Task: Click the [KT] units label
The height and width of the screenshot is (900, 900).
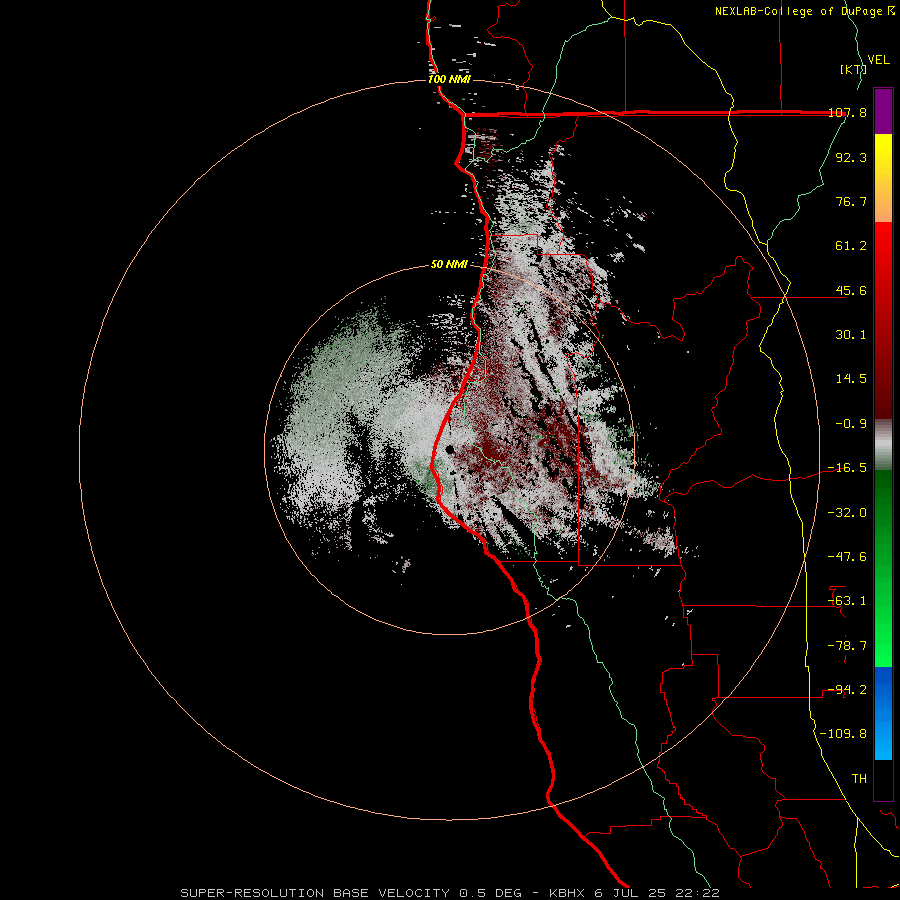Action: pyautogui.click(x=853, y=69)
